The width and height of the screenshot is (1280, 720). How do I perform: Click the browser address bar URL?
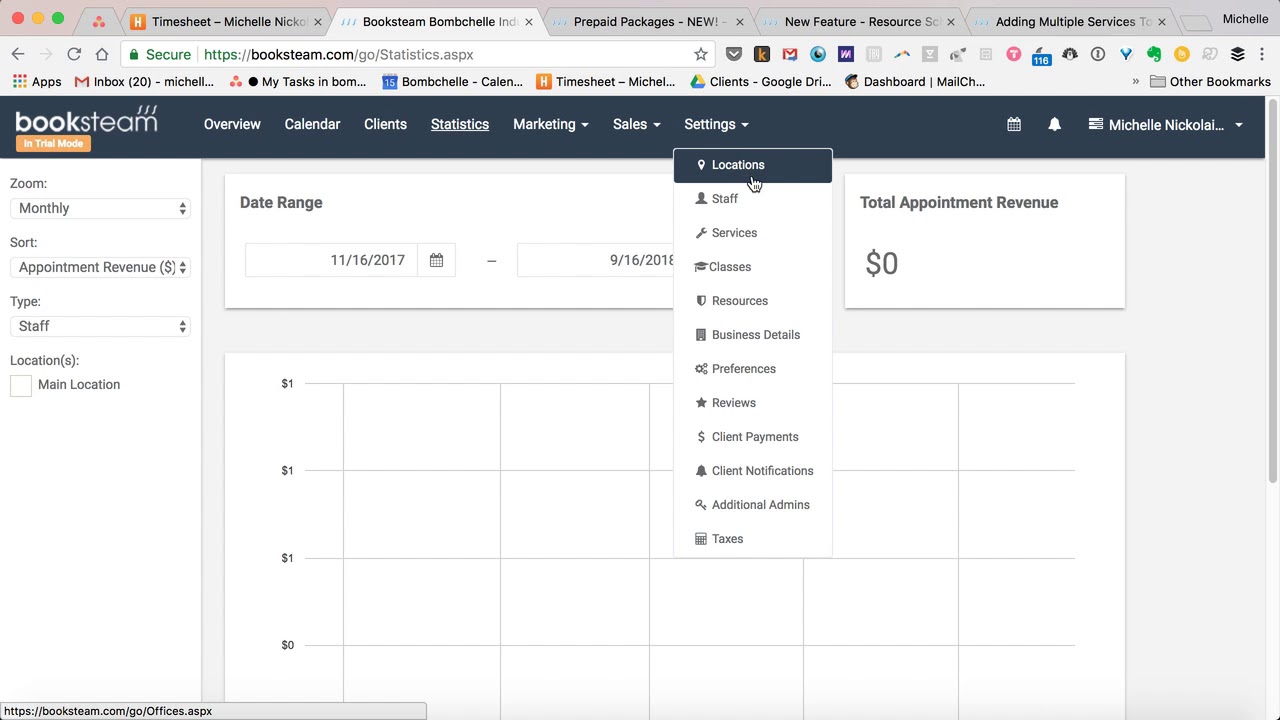(339, 54)
